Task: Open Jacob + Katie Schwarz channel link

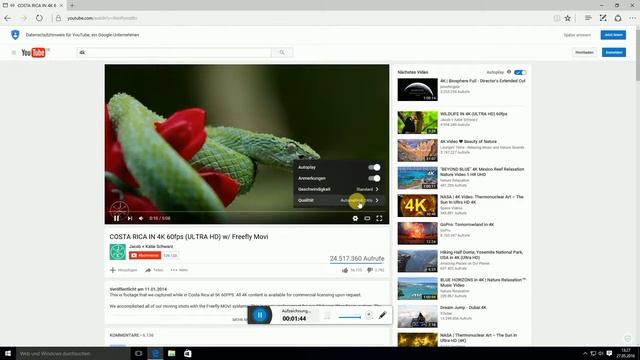Action: click(151, 247)
